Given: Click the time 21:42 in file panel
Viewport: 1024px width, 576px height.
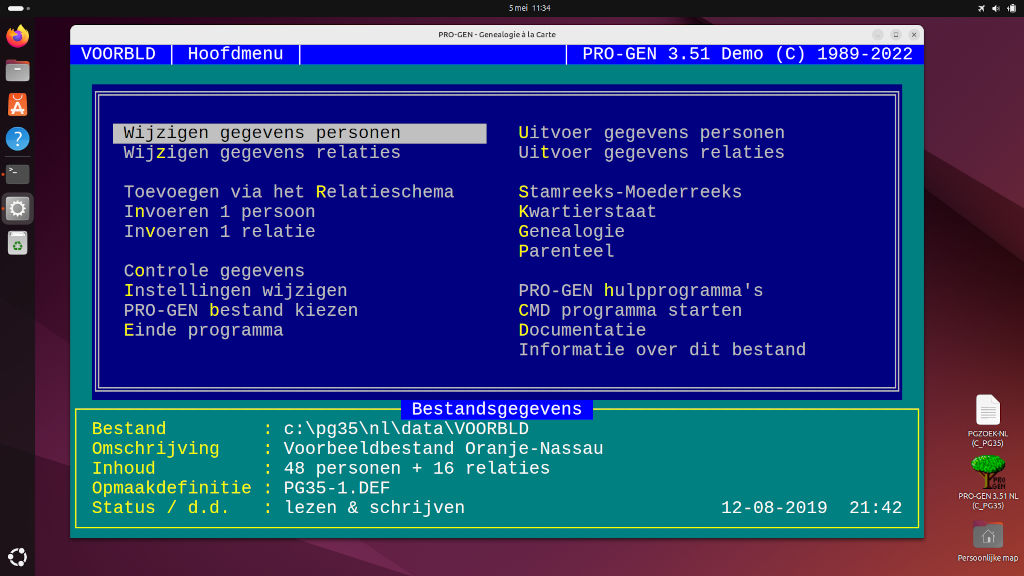Looking at the screenshot, I should coord(875,507).
